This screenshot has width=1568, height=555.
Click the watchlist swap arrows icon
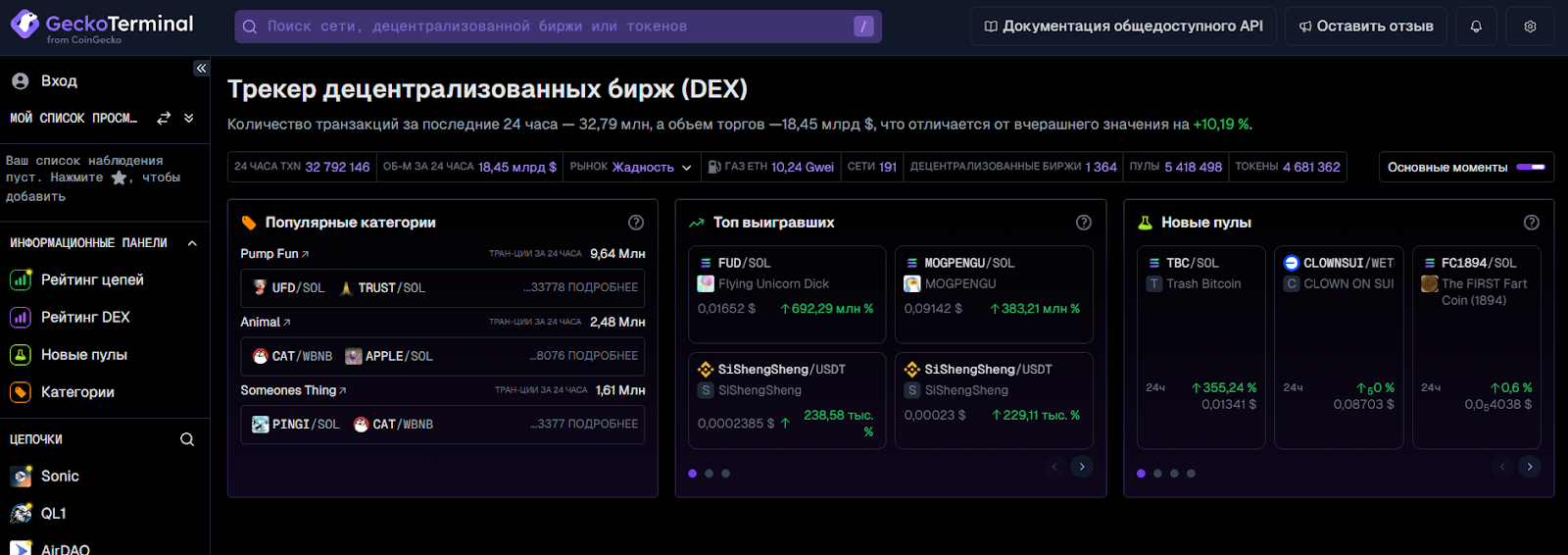pyautogui.click(x=164, y=118)
